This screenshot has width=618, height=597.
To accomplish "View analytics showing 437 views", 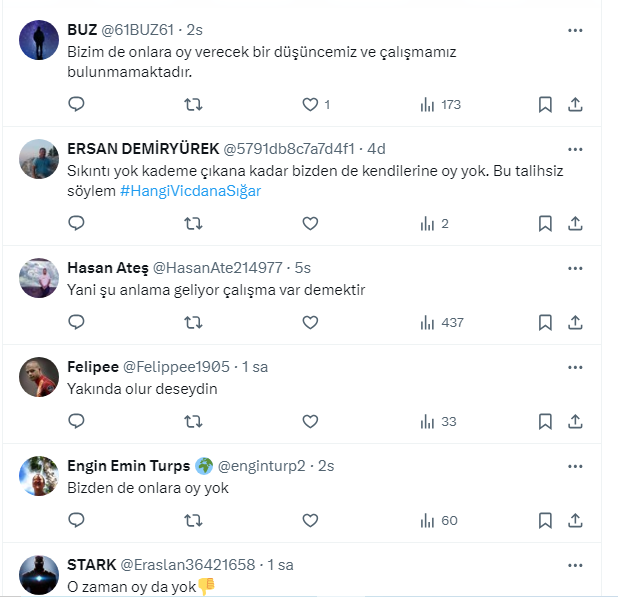I will tap(441, 322).
